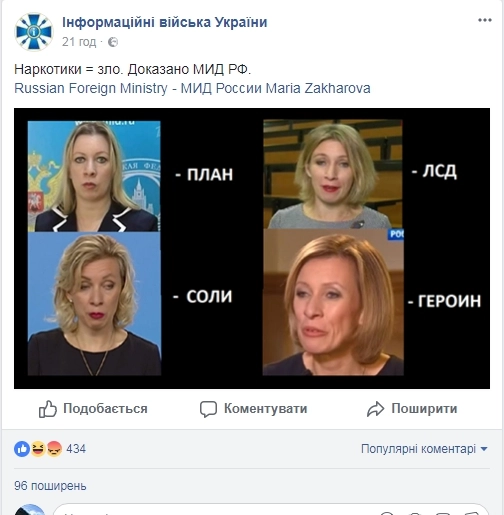Open Russian Foreign Ministry - МИД России link
Viewport: 504px width, 515px height.
pyautogui.click(x=138, y=88)
